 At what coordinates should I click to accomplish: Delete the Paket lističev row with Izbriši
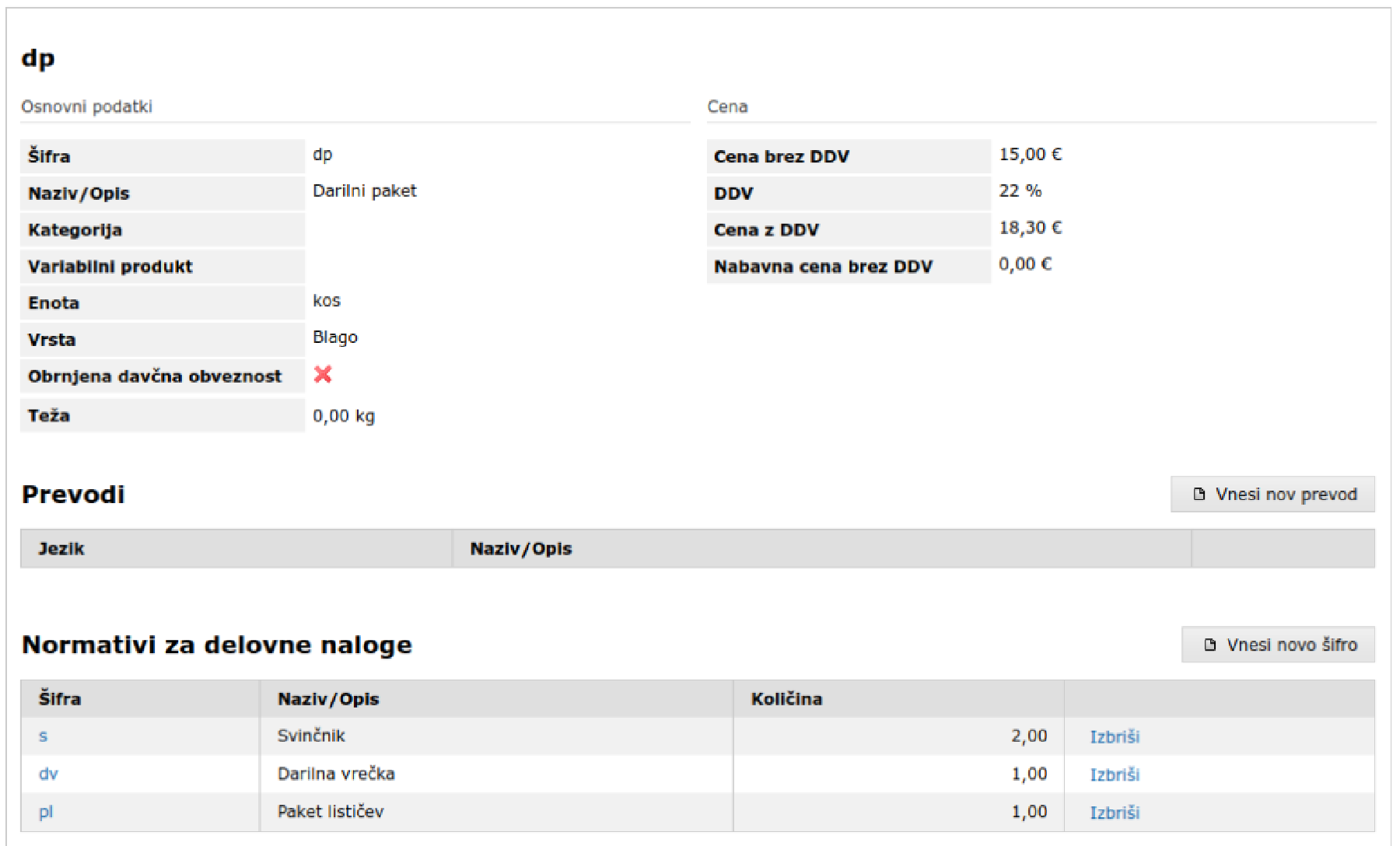pyautogui.click(x=1114, y=813)
